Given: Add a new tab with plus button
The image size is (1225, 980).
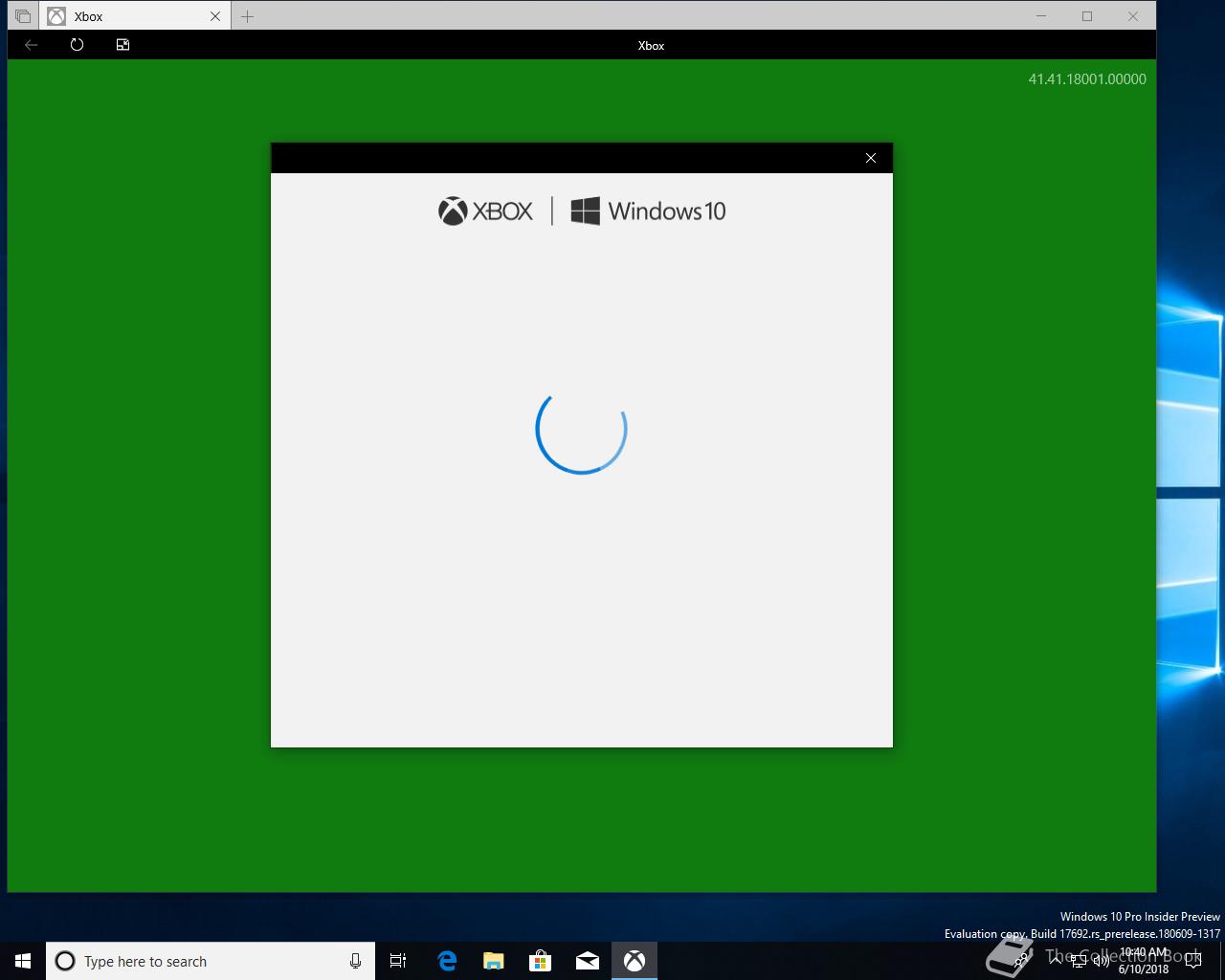Looking at the screenshot, I should 247,16.
